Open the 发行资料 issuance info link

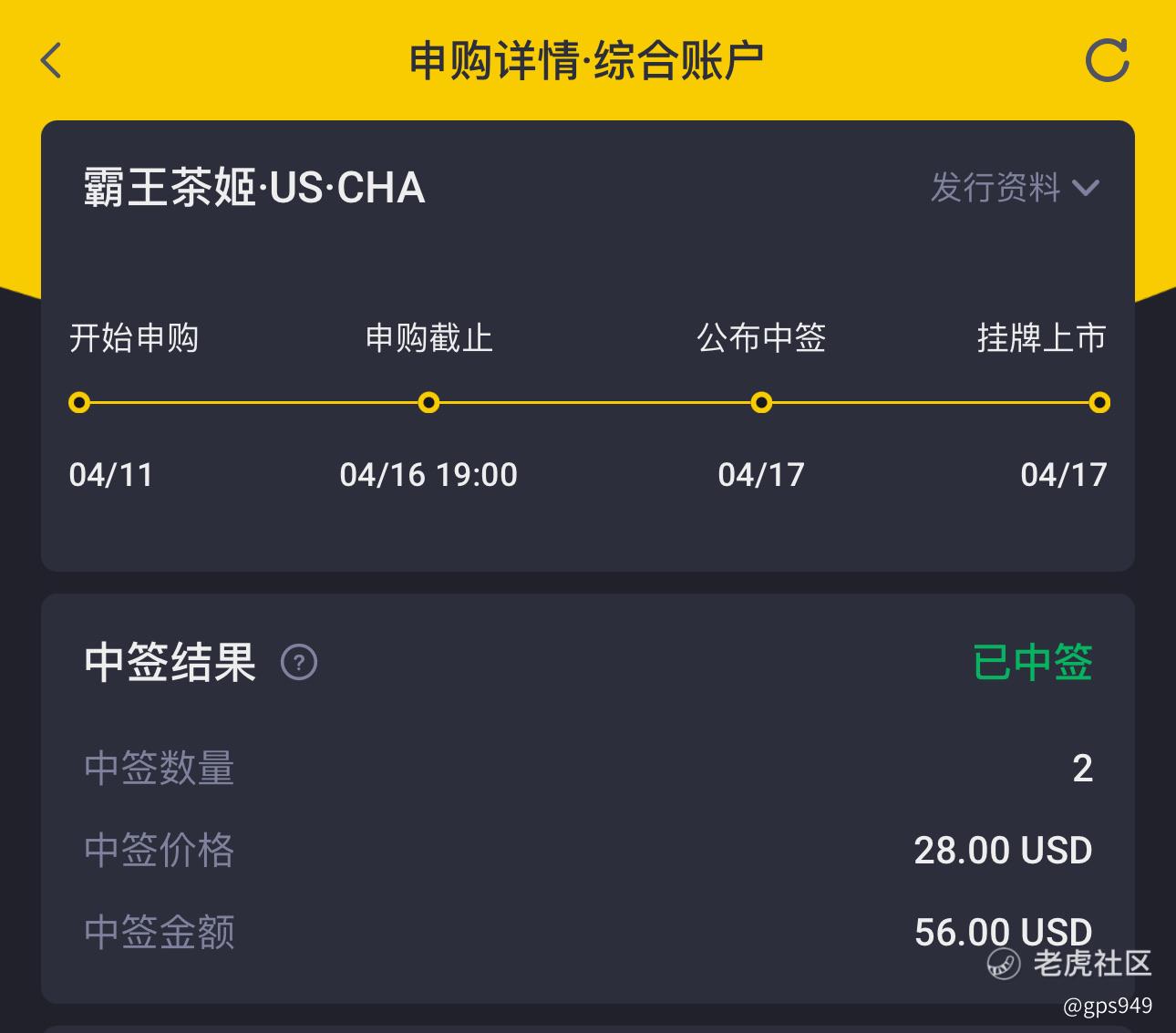pos(995,188)
